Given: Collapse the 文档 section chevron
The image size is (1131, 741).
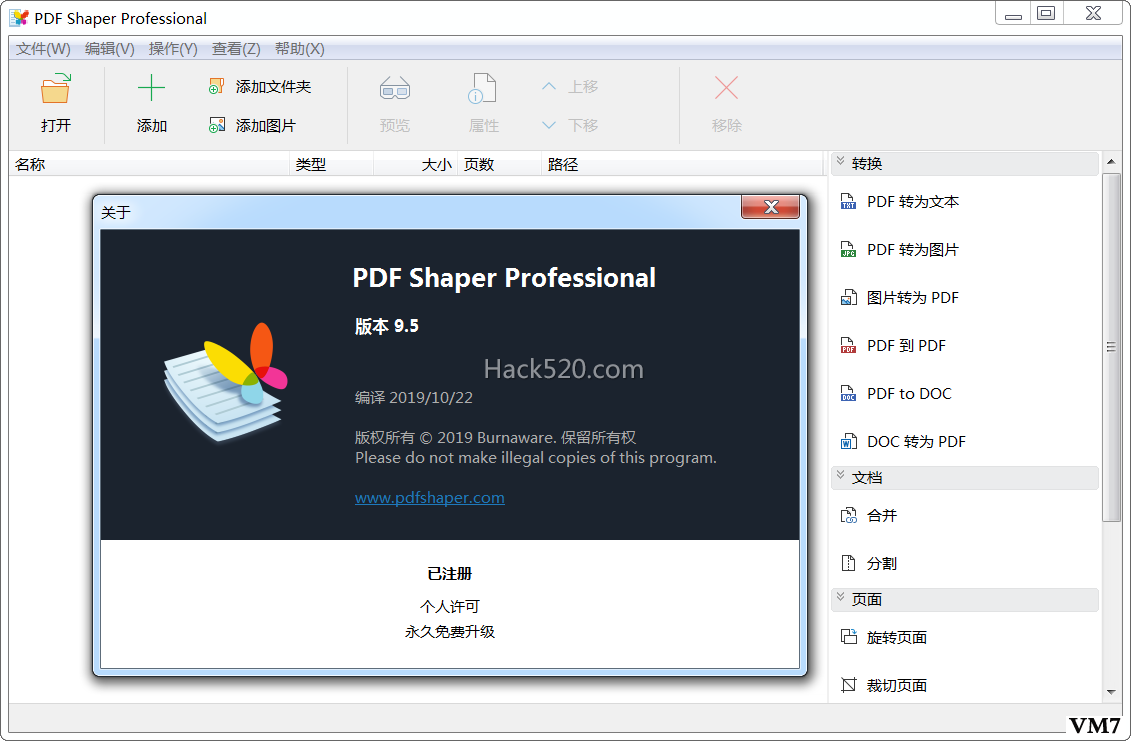Looking at the screenshot, I should (840, 475).
